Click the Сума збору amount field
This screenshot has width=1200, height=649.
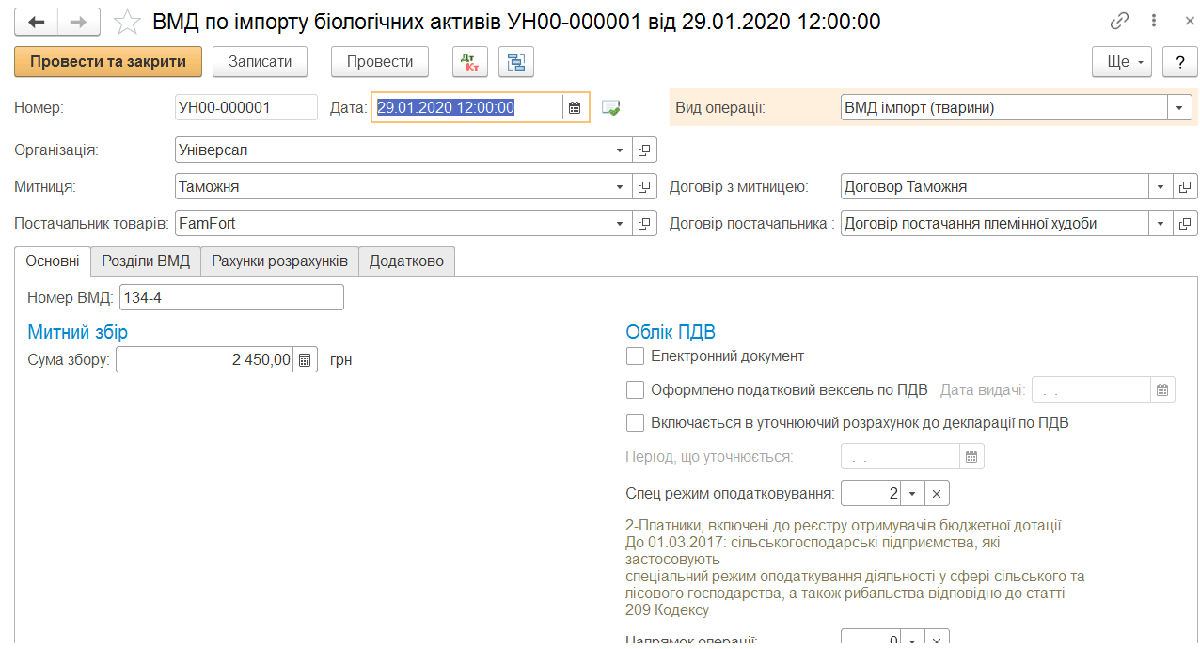click(205, 360)
